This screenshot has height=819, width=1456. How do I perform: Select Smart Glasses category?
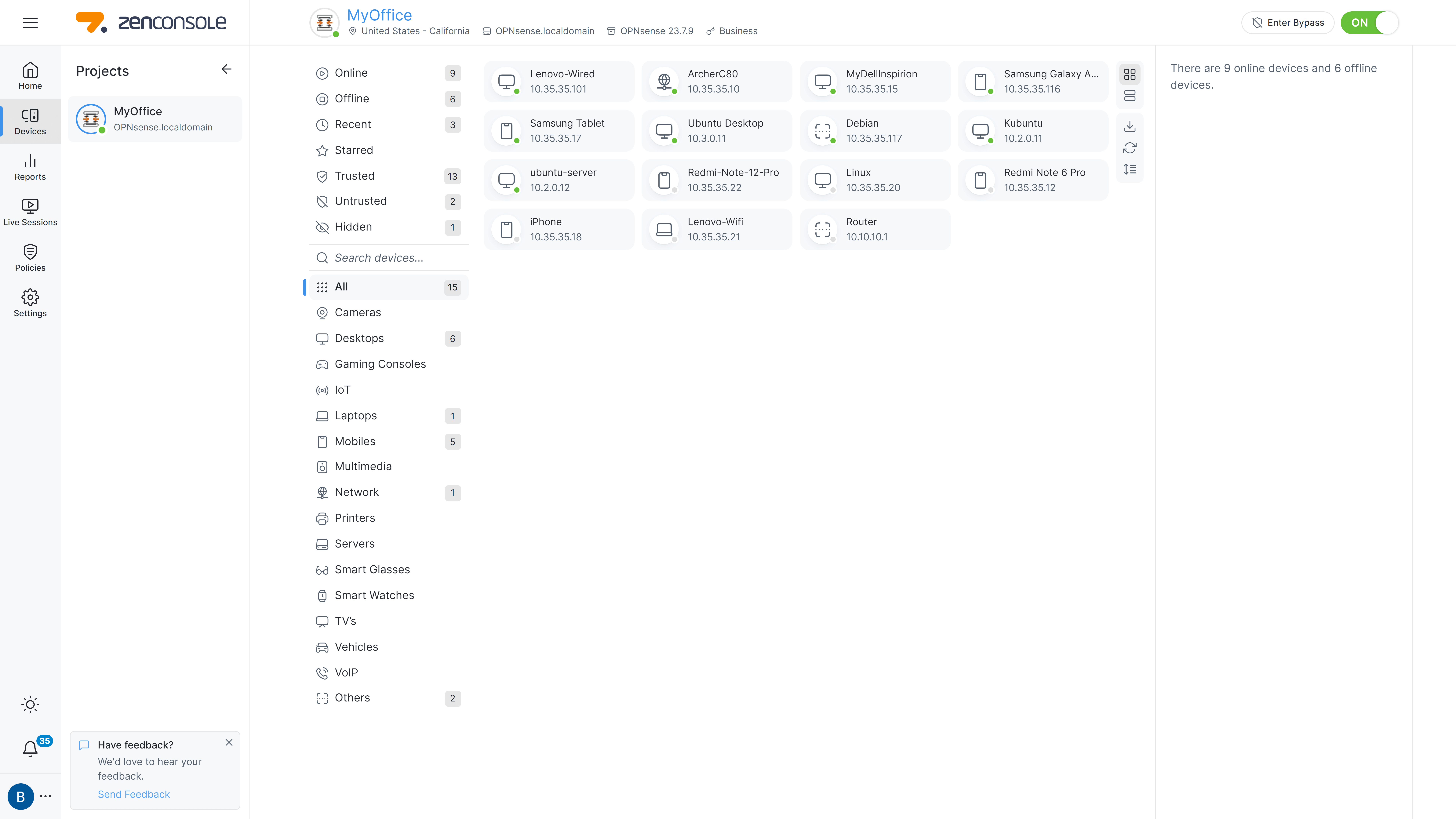click(x=389, y=570)
